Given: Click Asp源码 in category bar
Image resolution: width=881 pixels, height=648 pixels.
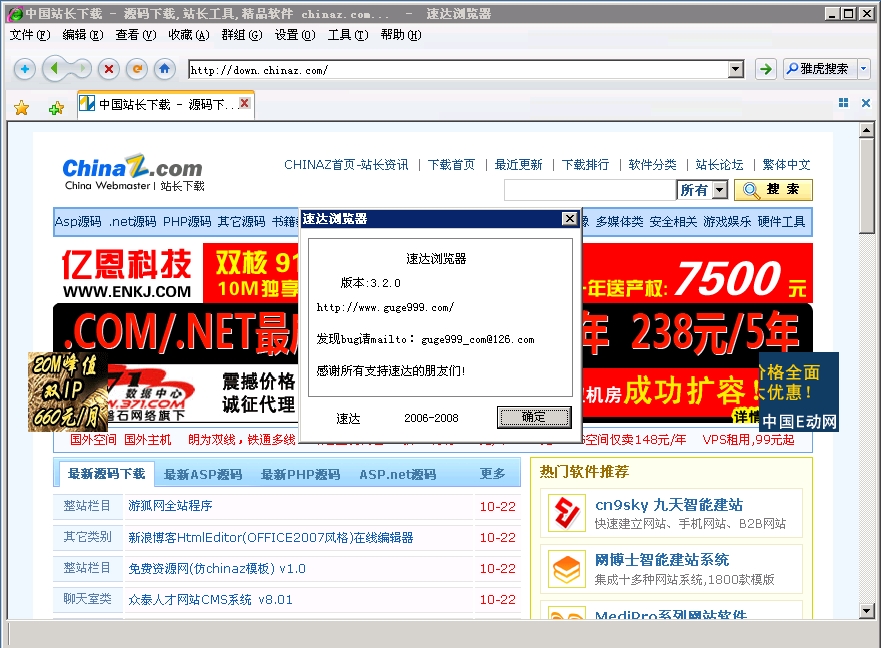Looking at the screenshot, I should click(78, 221).
